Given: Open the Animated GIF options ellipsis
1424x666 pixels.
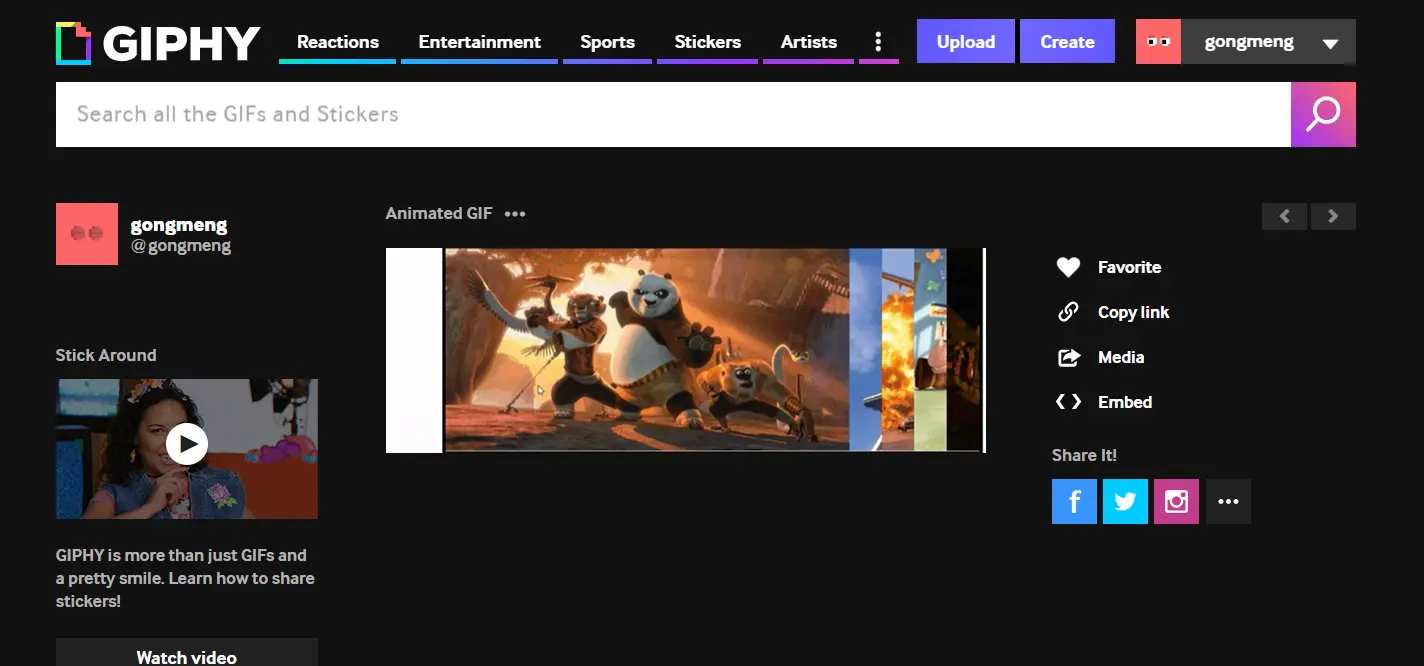Looking at the screenshot, I should click(515, 213).
